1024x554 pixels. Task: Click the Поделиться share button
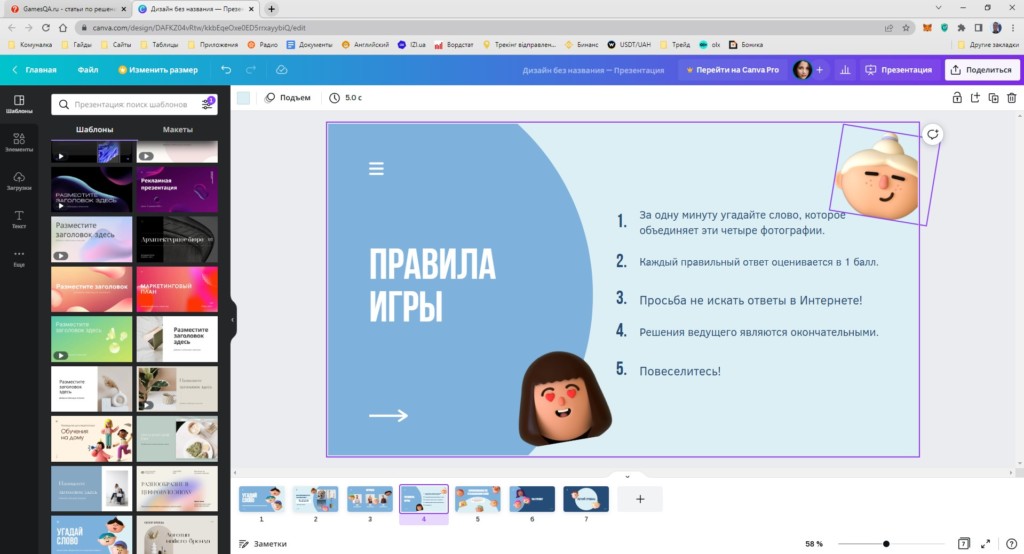tap(982, 70)
